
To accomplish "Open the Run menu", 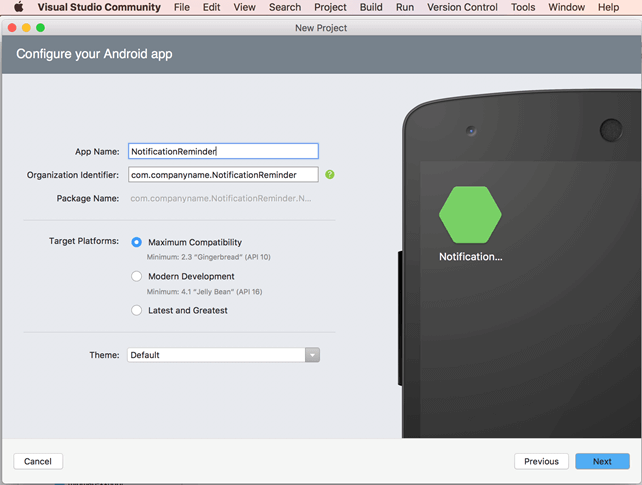I will tap(405, 7).
